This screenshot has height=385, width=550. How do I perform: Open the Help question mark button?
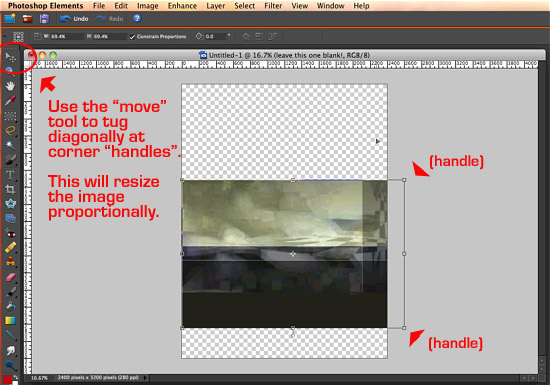[137, 18]
